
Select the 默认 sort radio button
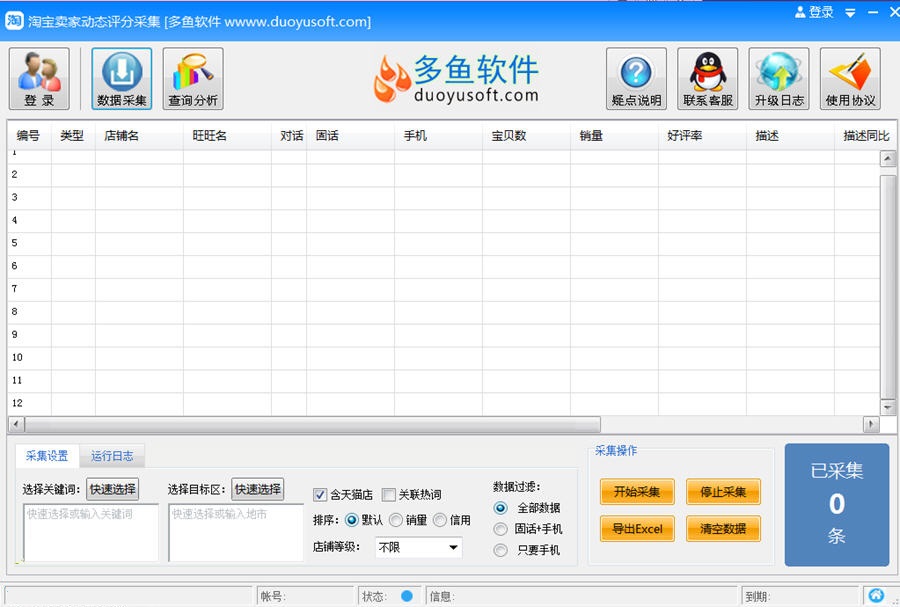tap(352, 520)
